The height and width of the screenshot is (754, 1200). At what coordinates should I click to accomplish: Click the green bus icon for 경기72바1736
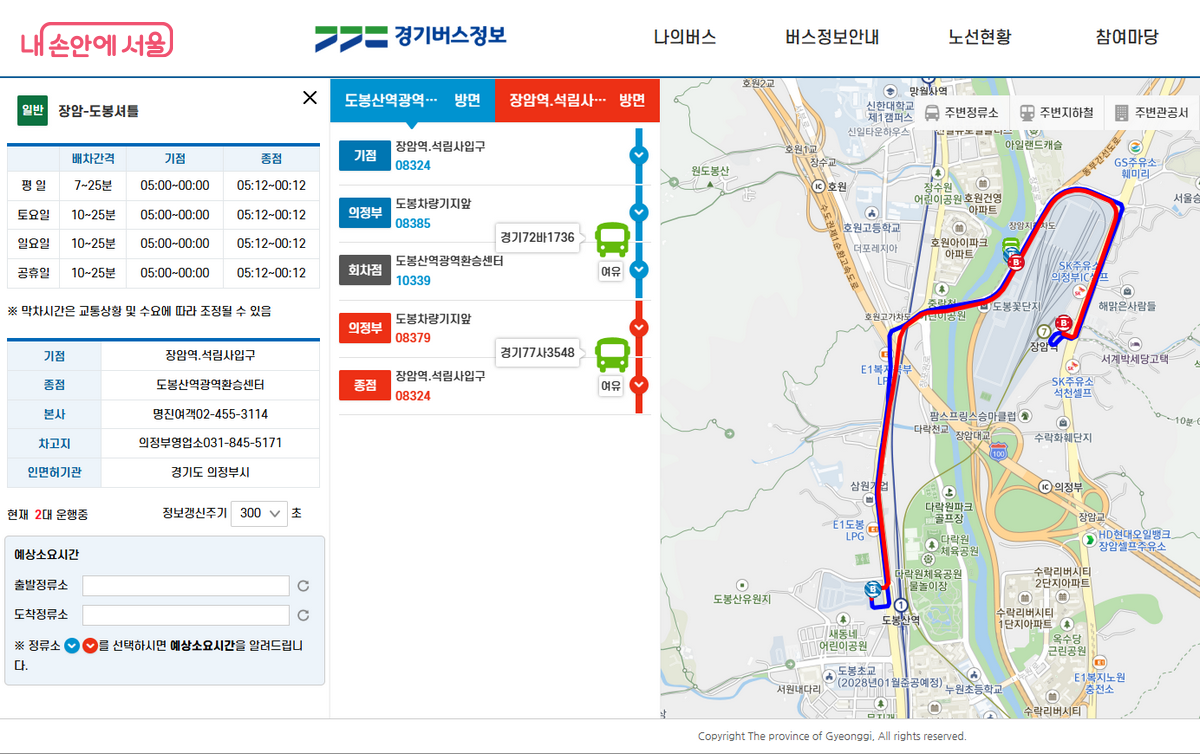tap(612, 240)
